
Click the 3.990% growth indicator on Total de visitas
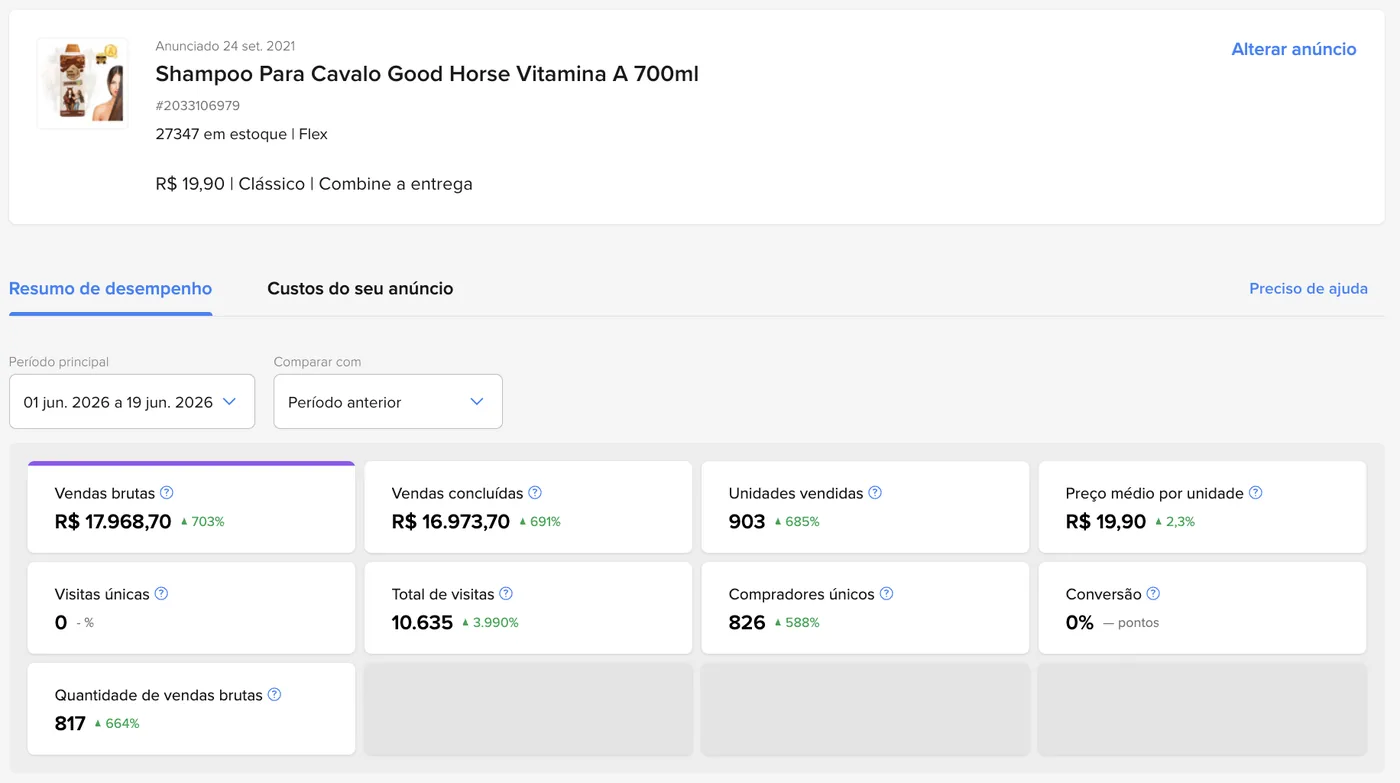[490, 623]
